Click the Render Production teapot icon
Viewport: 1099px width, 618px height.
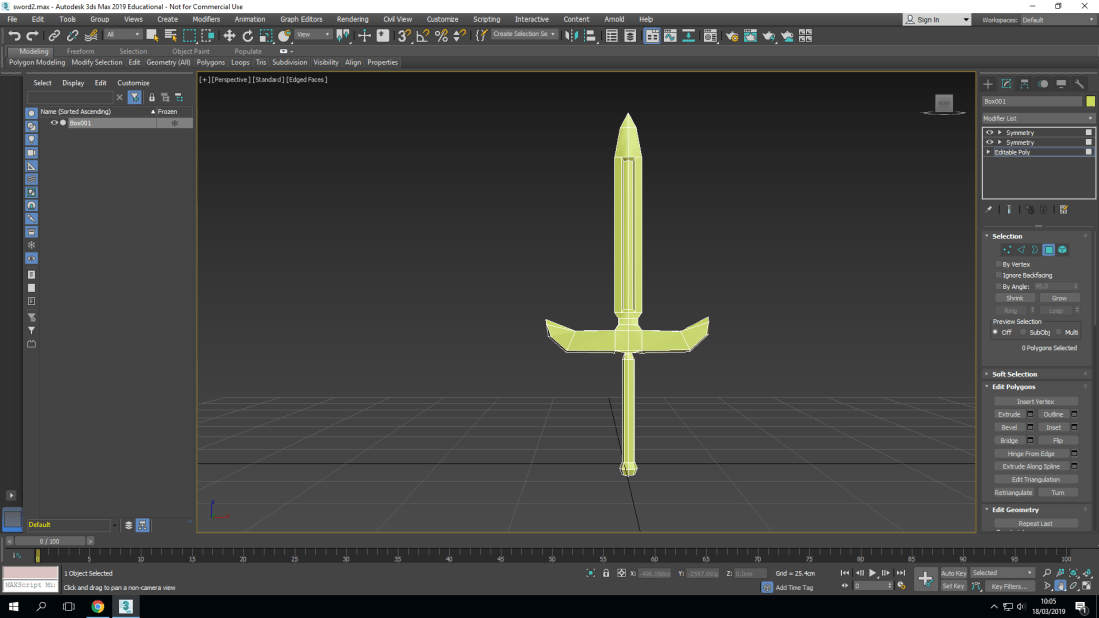(769, 35)
